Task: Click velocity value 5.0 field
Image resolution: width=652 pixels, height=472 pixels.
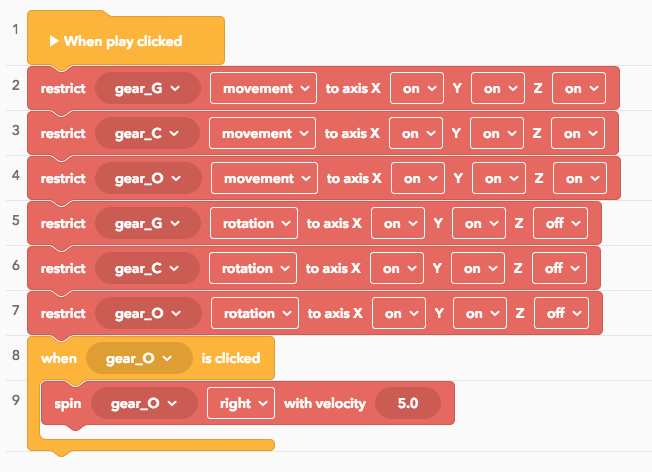Action: (408, 403)
